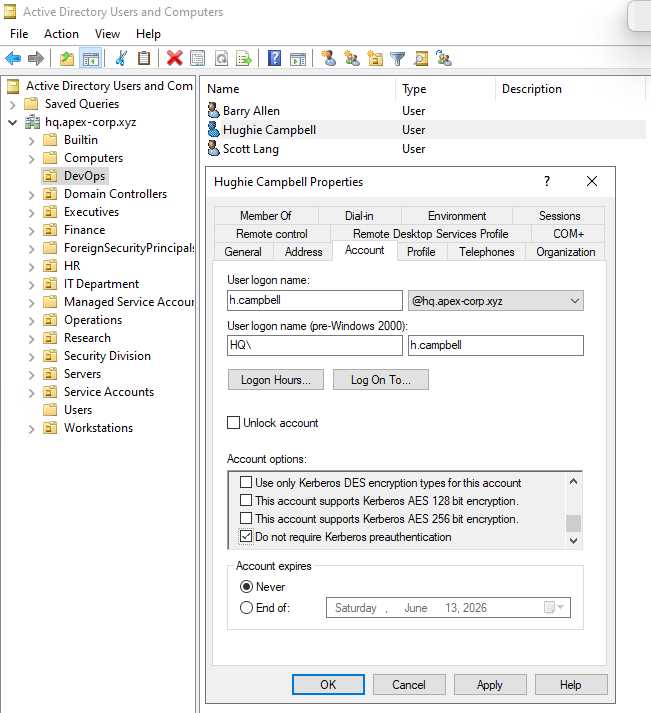Open the File menu

click(19, 34)
